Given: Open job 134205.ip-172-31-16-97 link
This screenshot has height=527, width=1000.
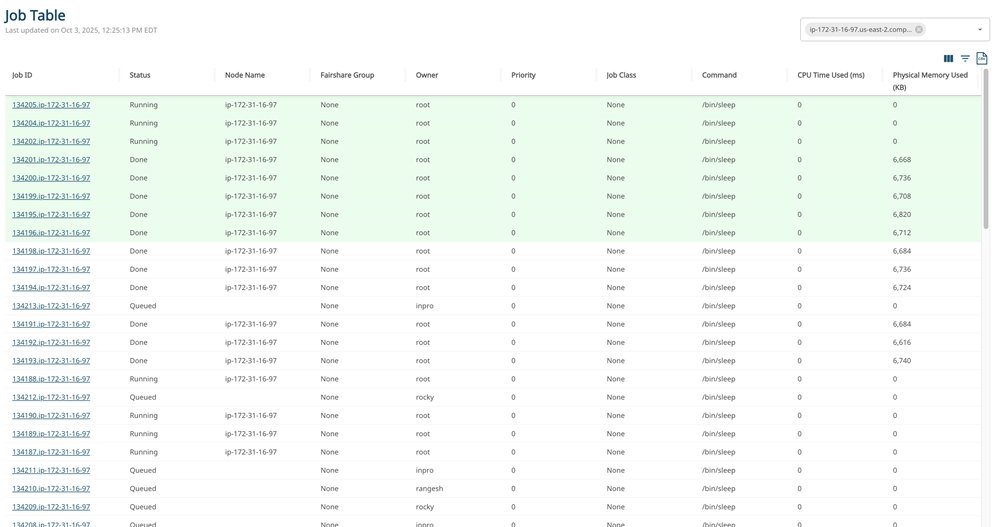Looking at the screenshot, I should pyautogui.click(x=51, y=105).
